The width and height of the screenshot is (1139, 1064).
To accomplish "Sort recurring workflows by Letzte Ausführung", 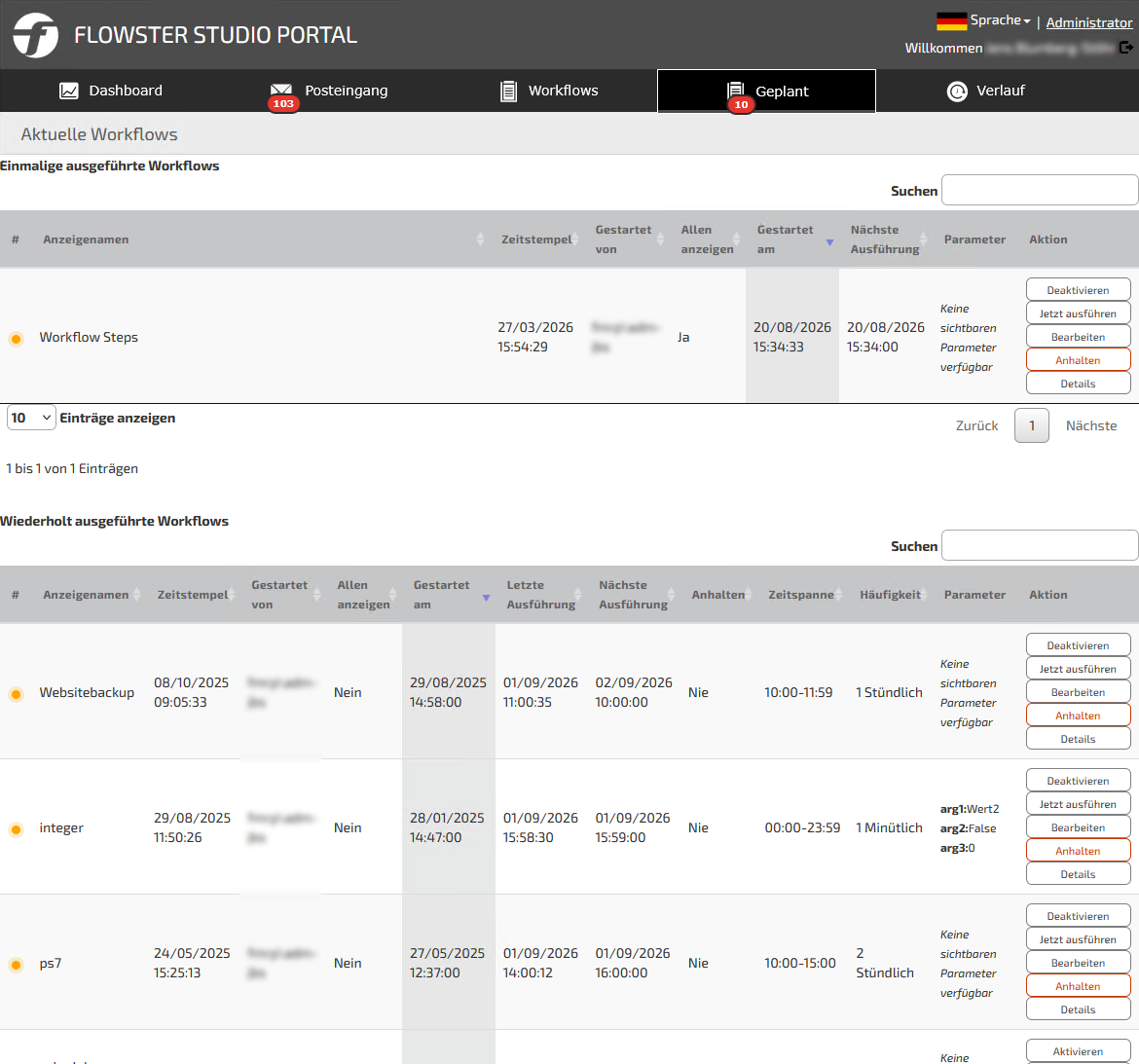I will point(540,594).
